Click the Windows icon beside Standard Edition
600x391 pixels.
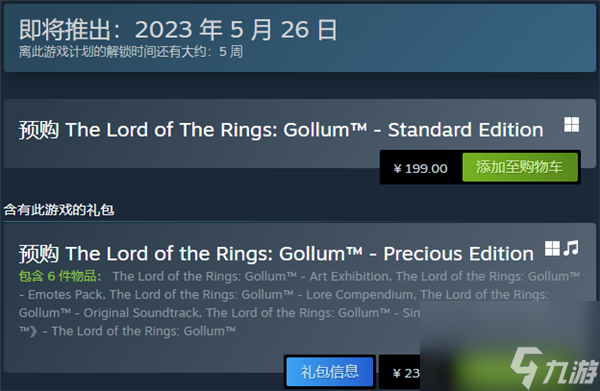coord(571,125)
